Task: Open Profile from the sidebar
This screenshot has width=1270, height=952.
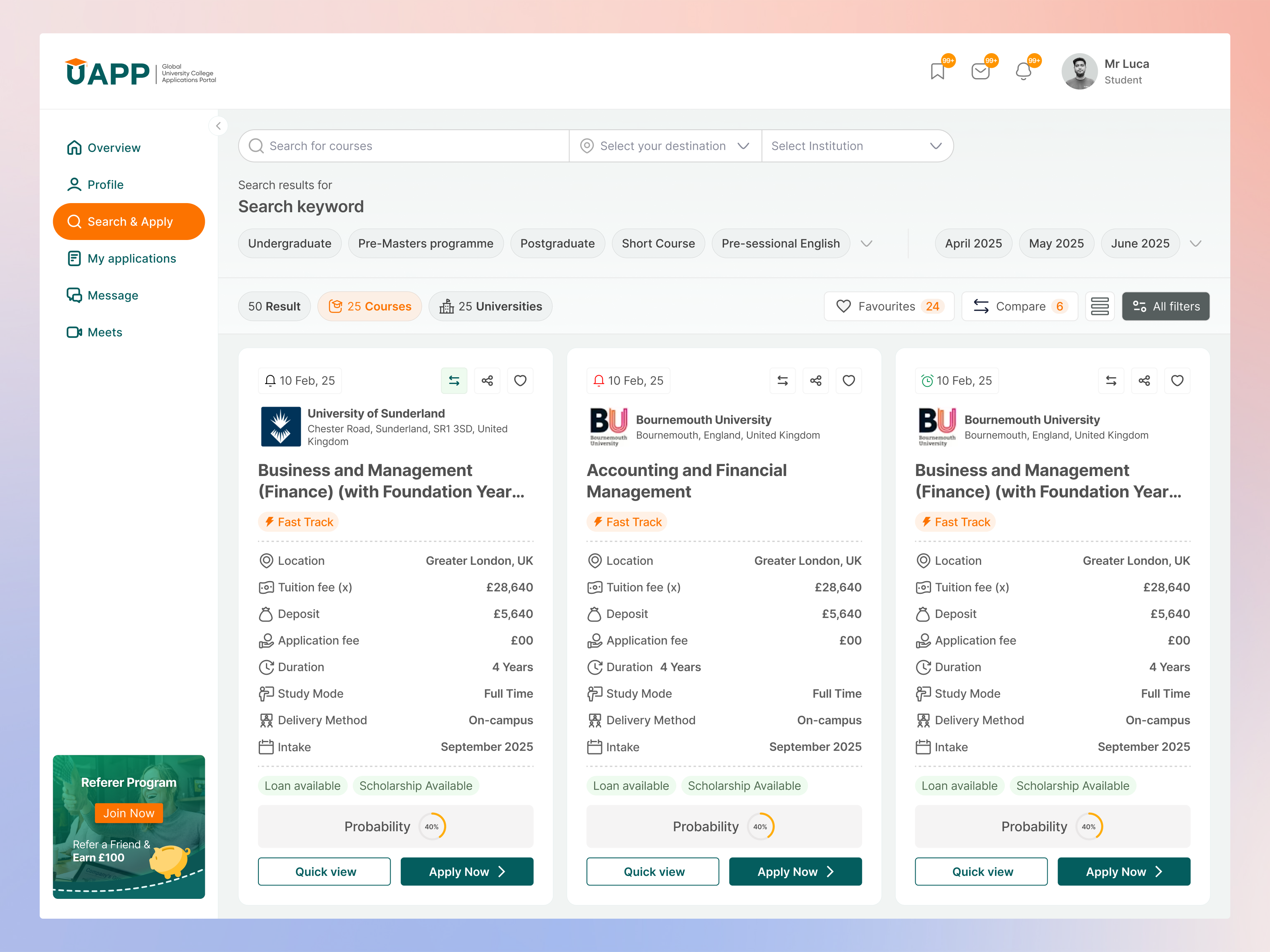Action: pos(95,184)
